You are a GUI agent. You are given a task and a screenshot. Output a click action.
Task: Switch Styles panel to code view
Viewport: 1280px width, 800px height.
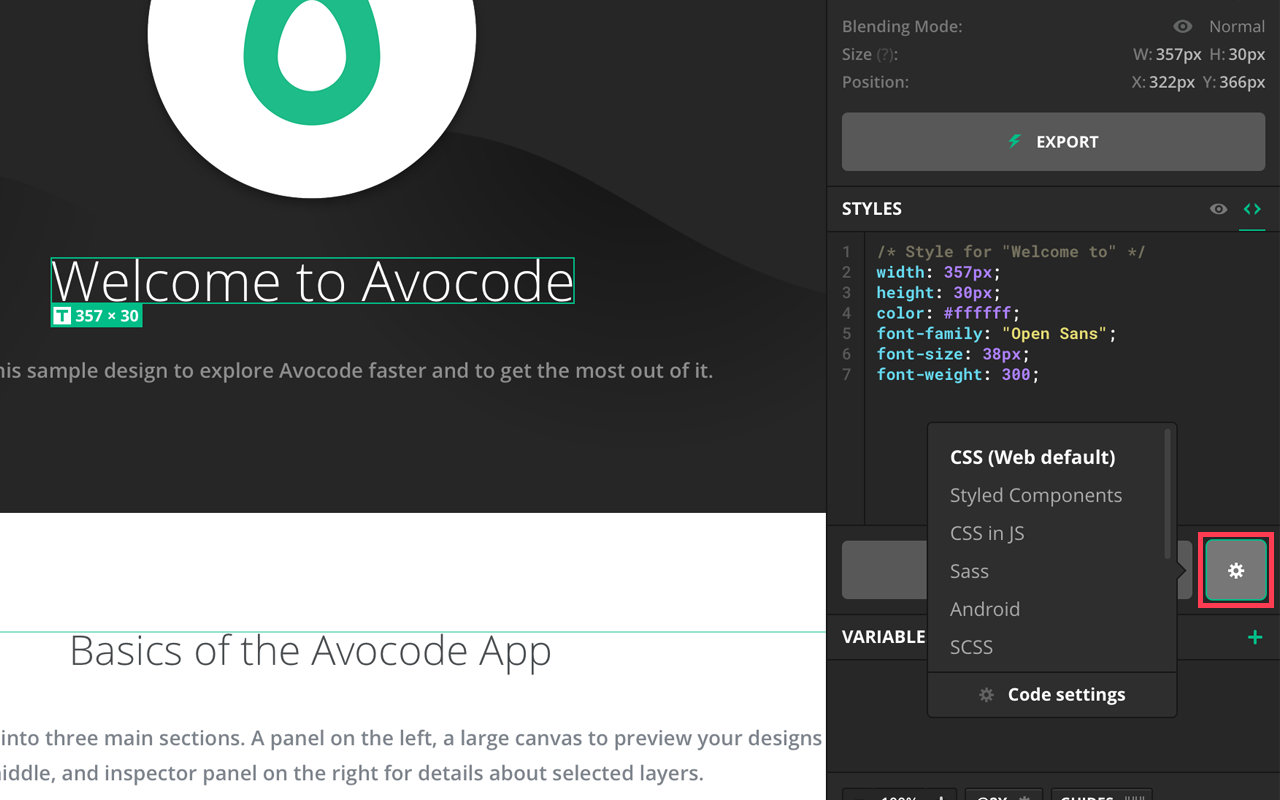coord(1252,209)
